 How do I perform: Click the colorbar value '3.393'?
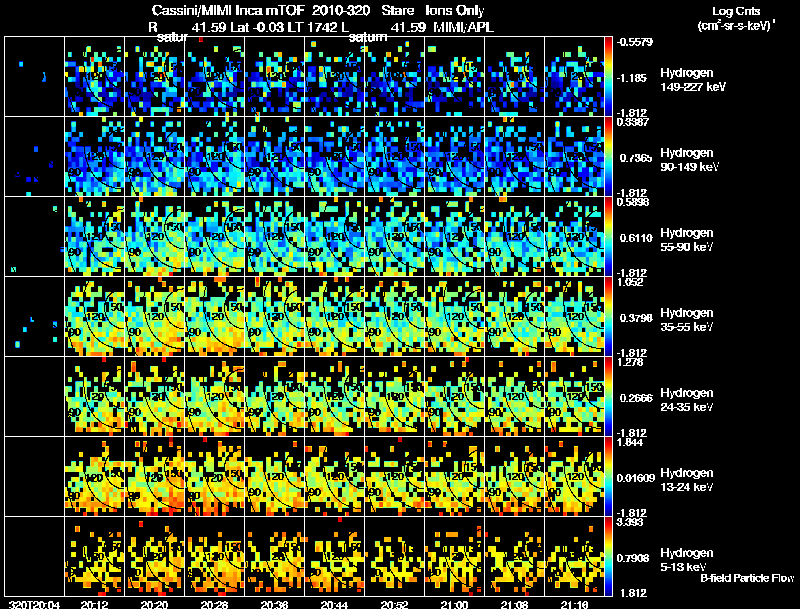coord(630,522)
